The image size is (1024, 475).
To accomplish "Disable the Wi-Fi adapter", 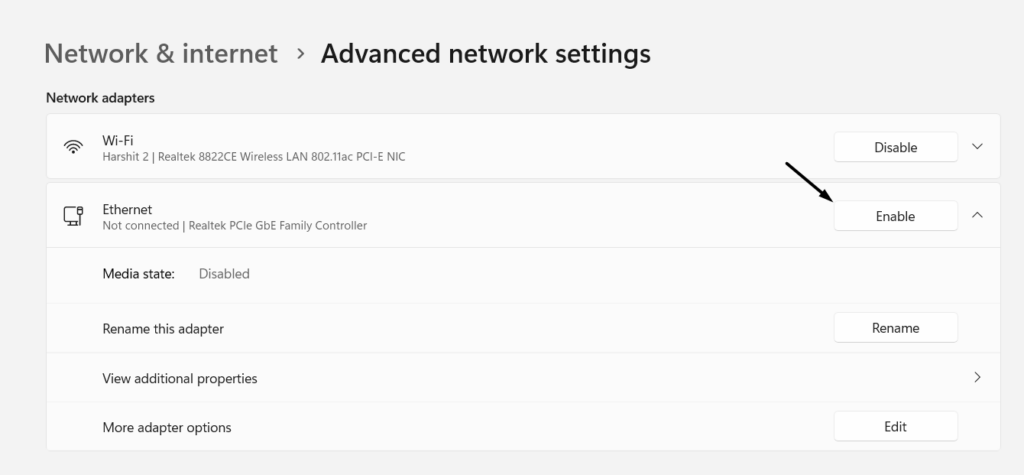I will click(x=895, y=147).
